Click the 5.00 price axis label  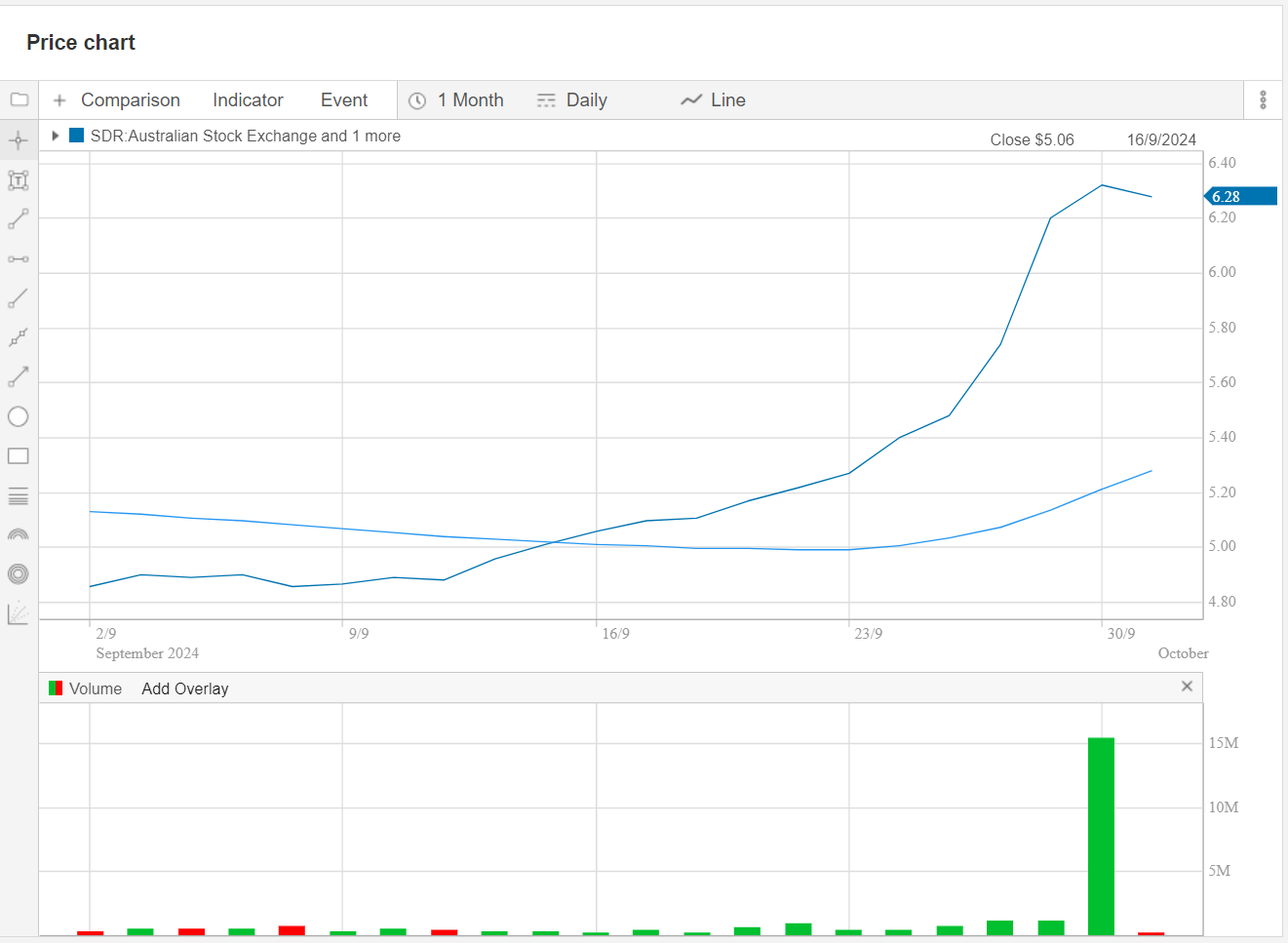pos(1222,546)
